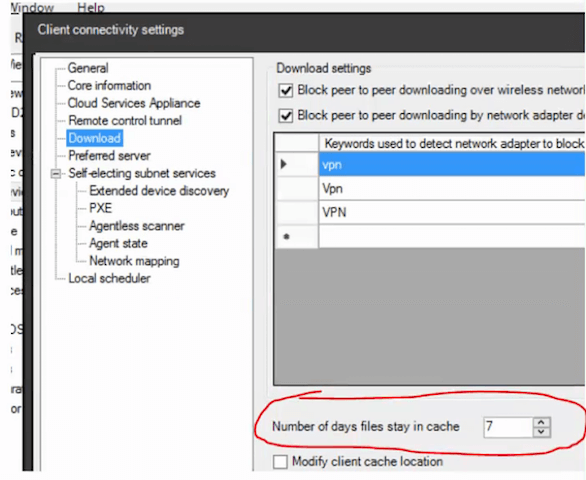Click the empty new keyword cell
586x480 pixels.
[452, 236]
